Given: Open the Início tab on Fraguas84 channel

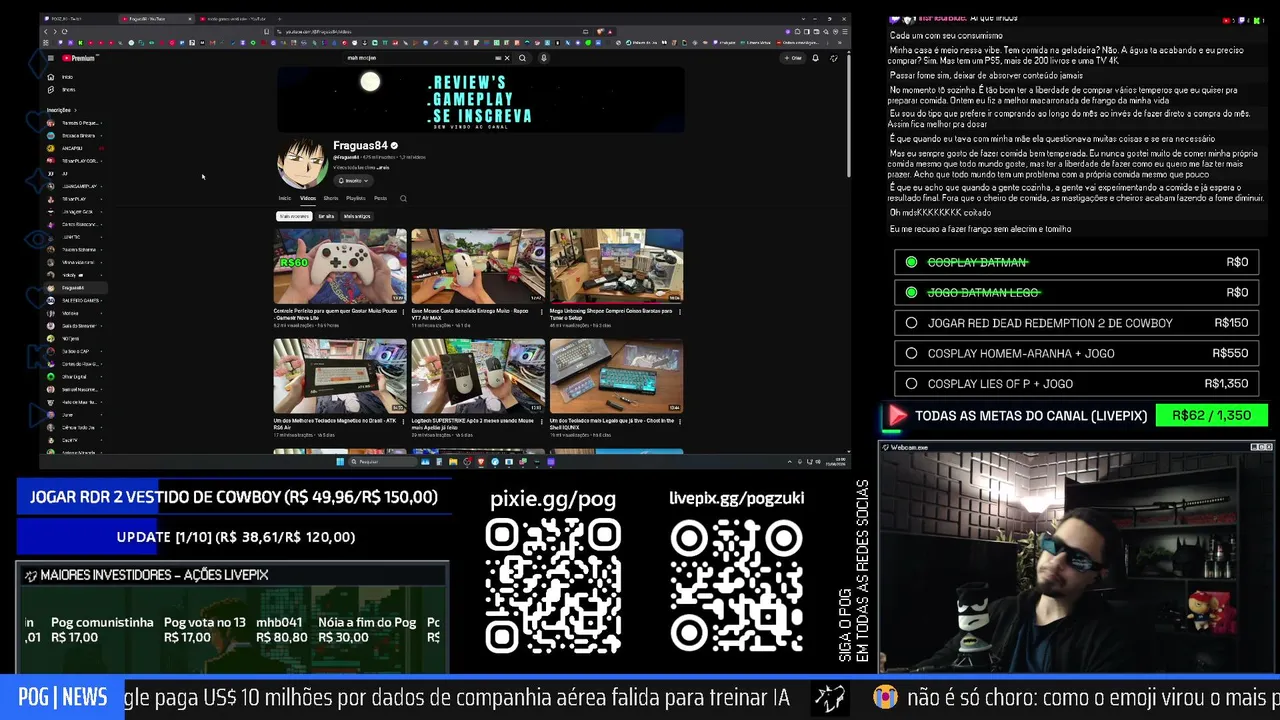Looking at the screenshot, I should (285, 198).
